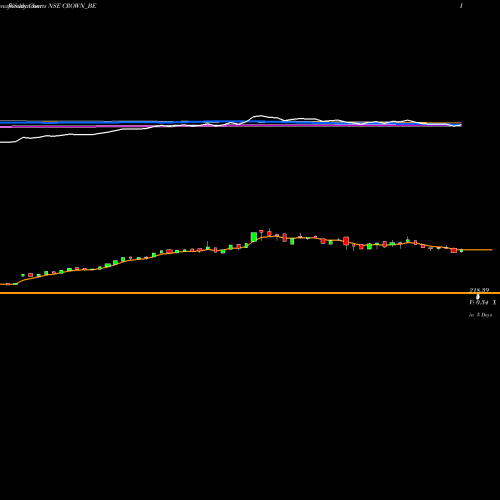Click the '0.54 X' volume text
The image size is (500, 500).
(486, 302)
